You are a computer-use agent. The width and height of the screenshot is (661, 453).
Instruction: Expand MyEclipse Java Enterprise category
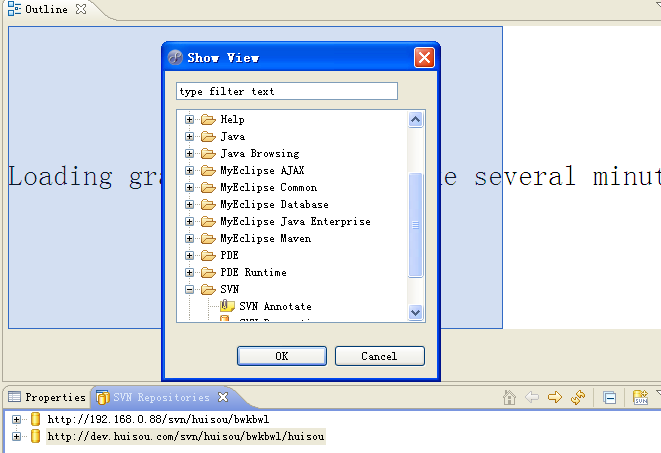coord(189,222)
